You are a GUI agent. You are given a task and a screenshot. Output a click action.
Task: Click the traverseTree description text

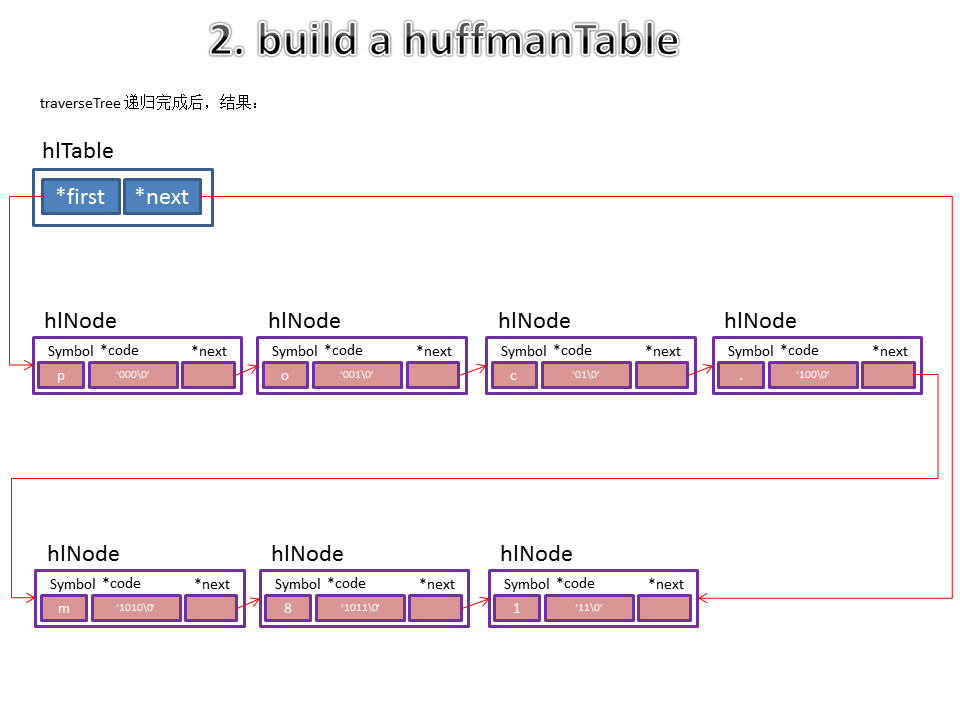[x=149, y=103]
